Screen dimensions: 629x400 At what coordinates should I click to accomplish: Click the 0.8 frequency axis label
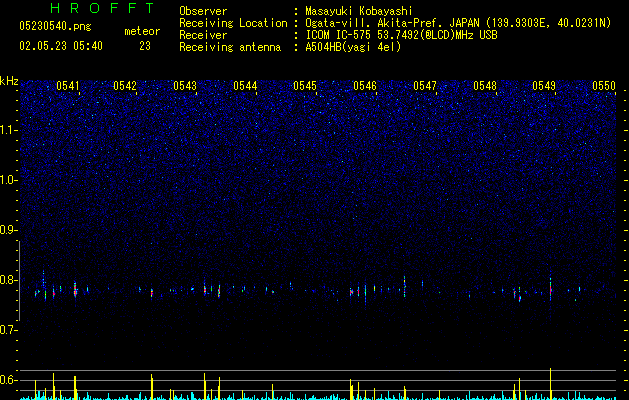point(8,280)
